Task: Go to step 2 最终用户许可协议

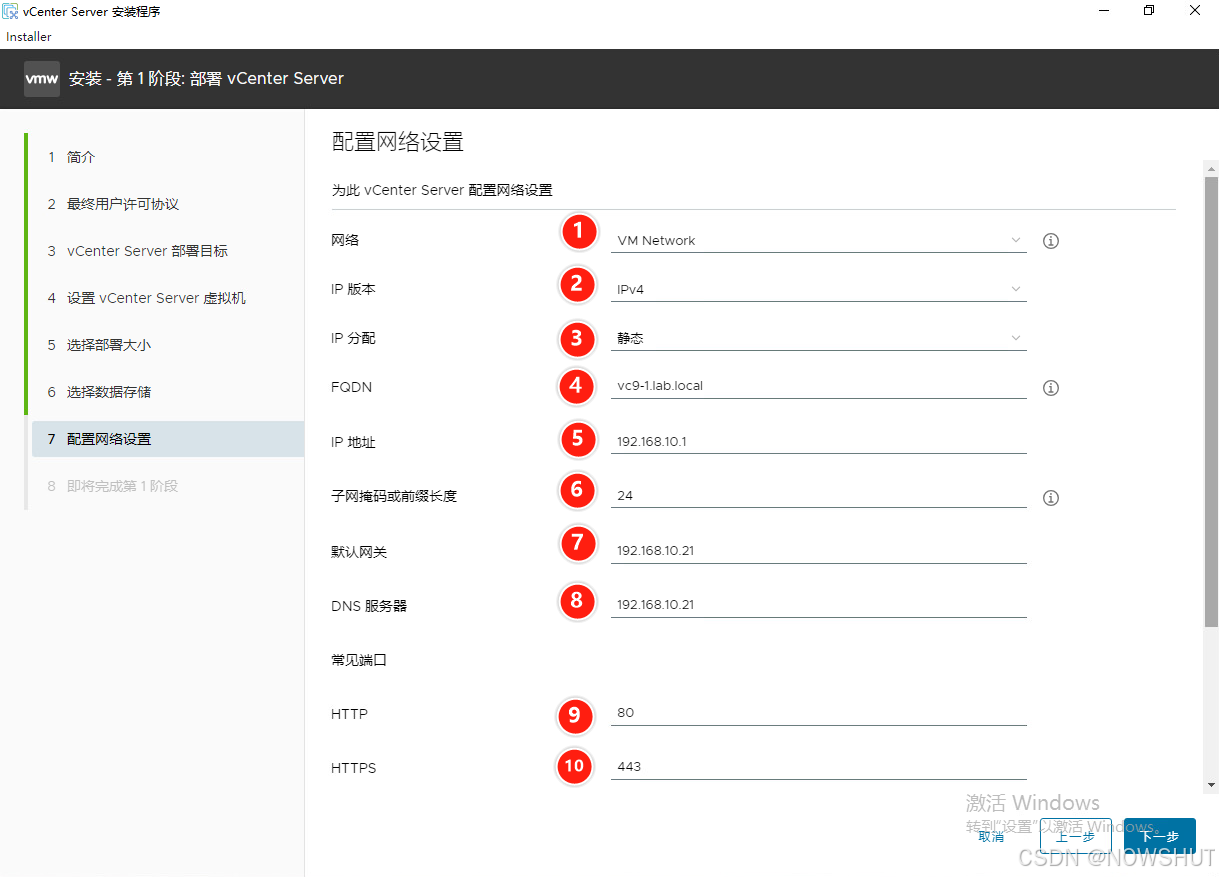Action: click(167, 204)
